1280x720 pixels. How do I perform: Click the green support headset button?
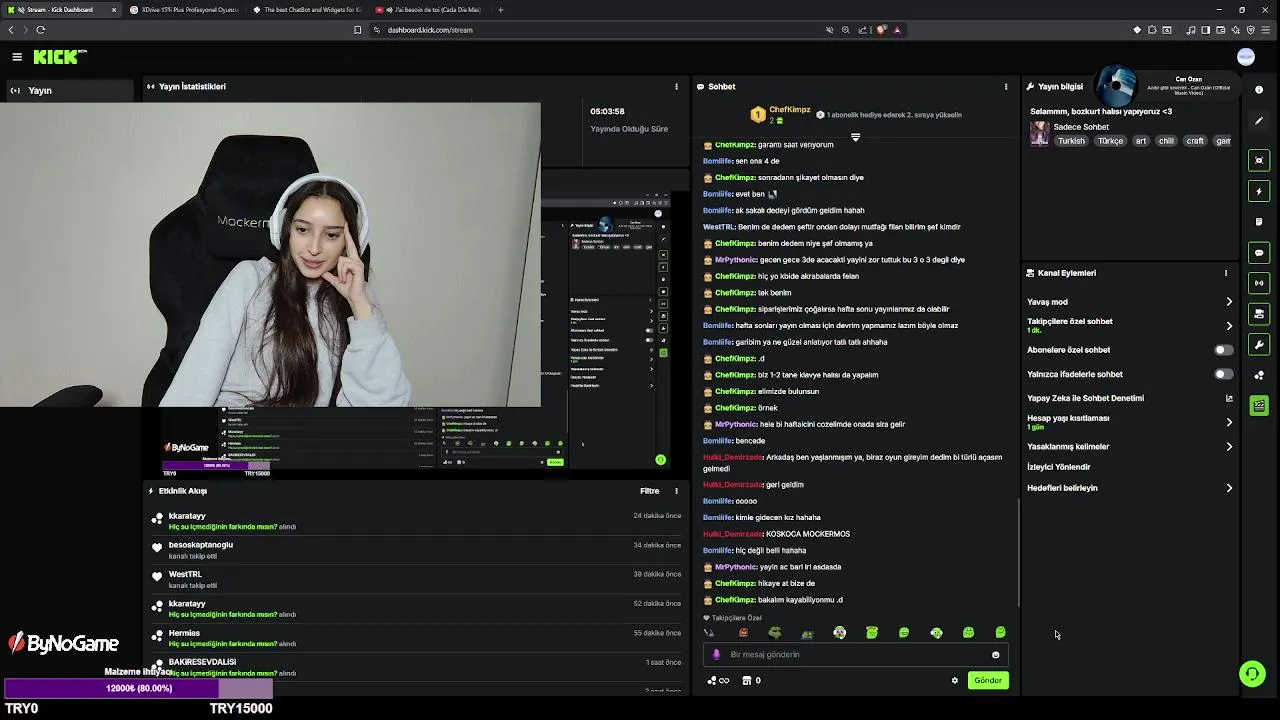pyautogui.click(x=1252, y=674)
